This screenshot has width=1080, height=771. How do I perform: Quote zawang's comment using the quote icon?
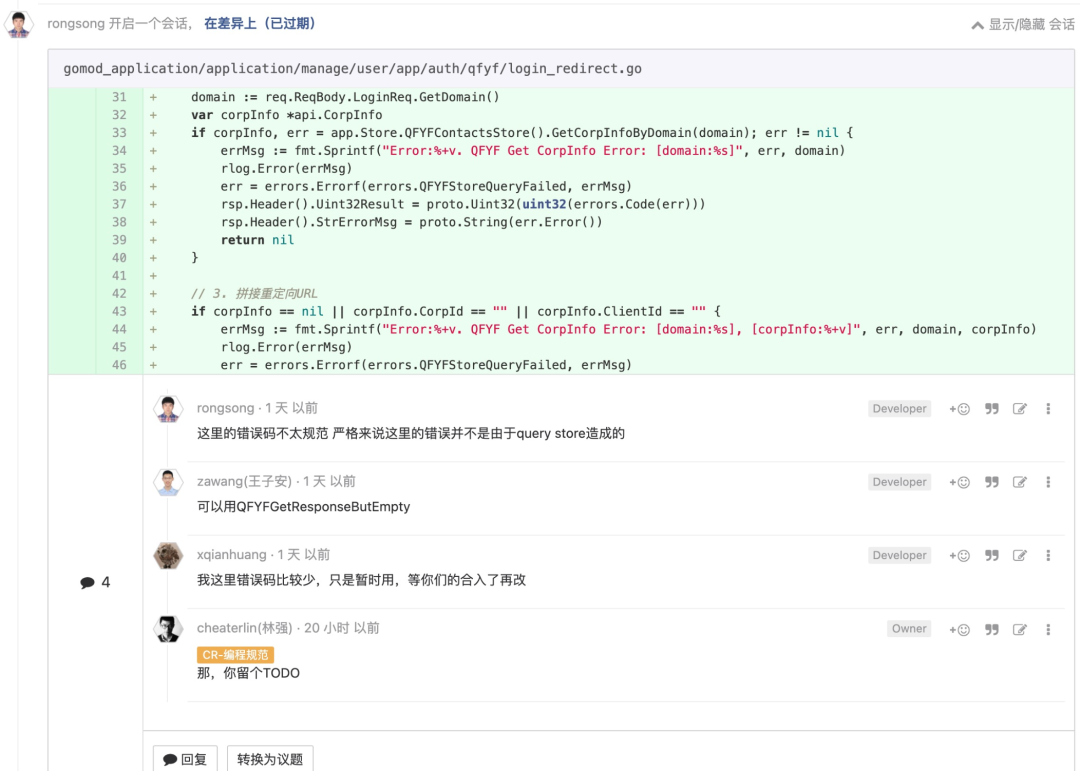991,481
